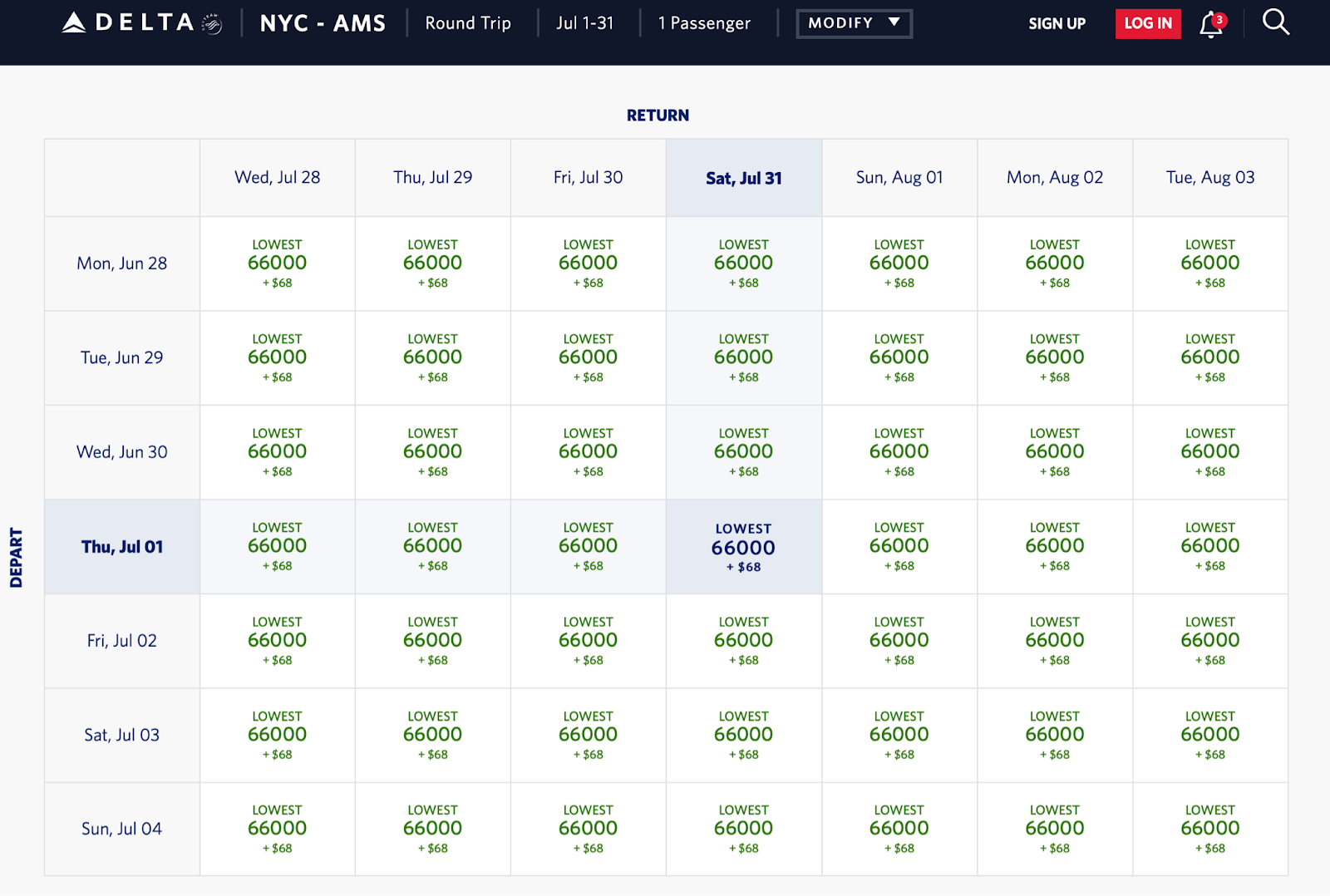The width and height of the screenshot is (1330, 896).
Task: Expand the Modify dropdown
Action: [x=854, y=23]
